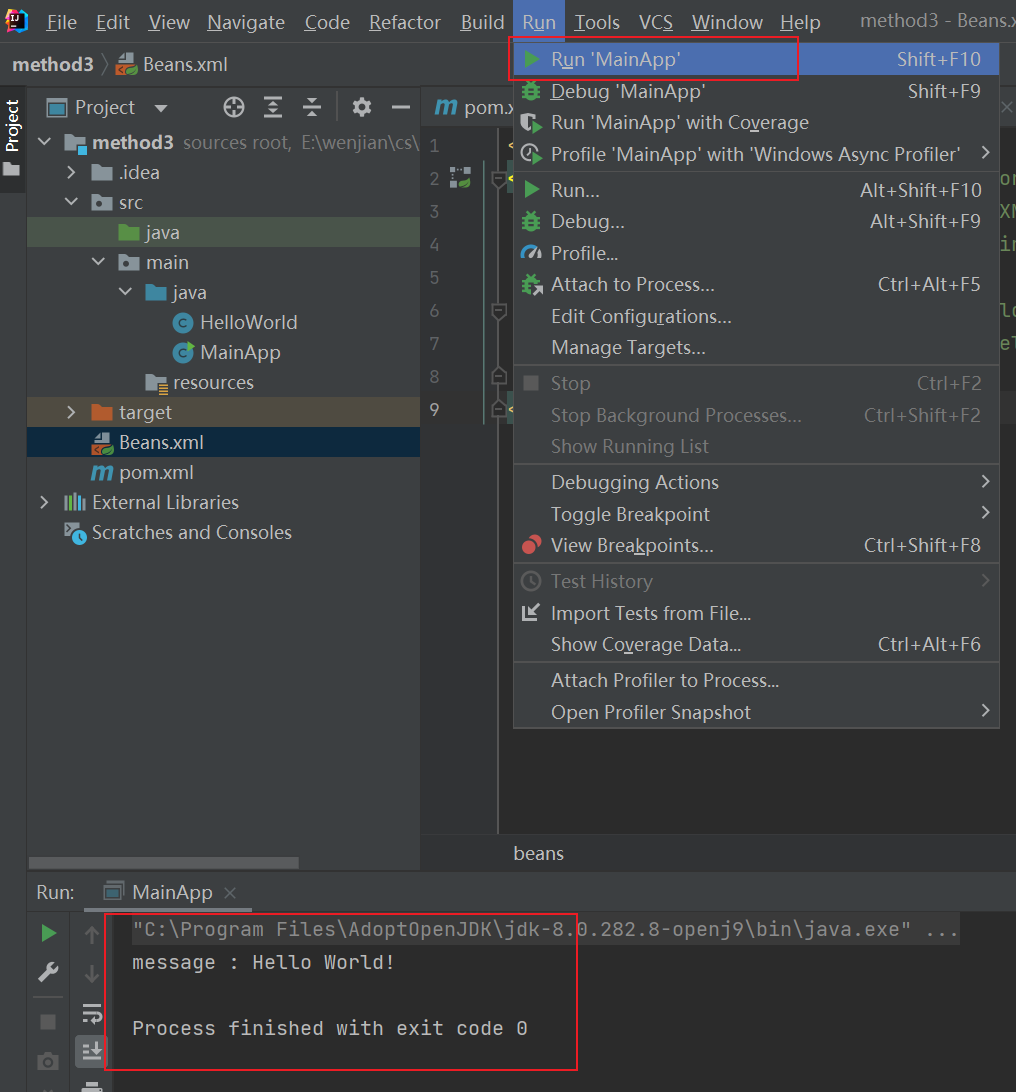Click the method3 breadcrumb
The width and height of the screenshot is (1016, 1092).
pos(53,65)
